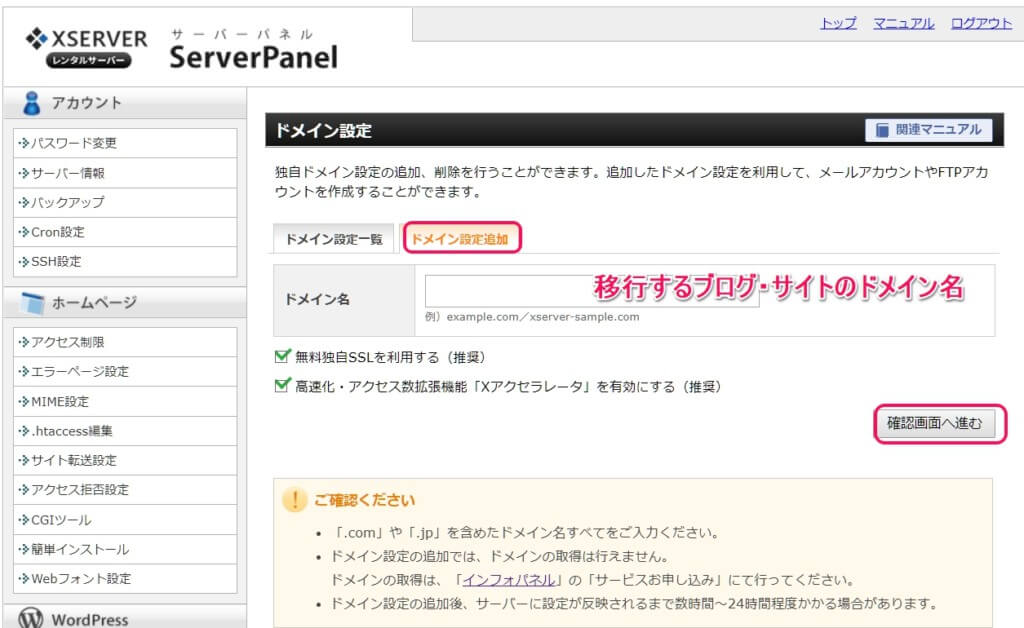This screenshot has height=628, width=1024.
Task: Select Cron設定 from Account menu
Action: click(x=58, y=232)
